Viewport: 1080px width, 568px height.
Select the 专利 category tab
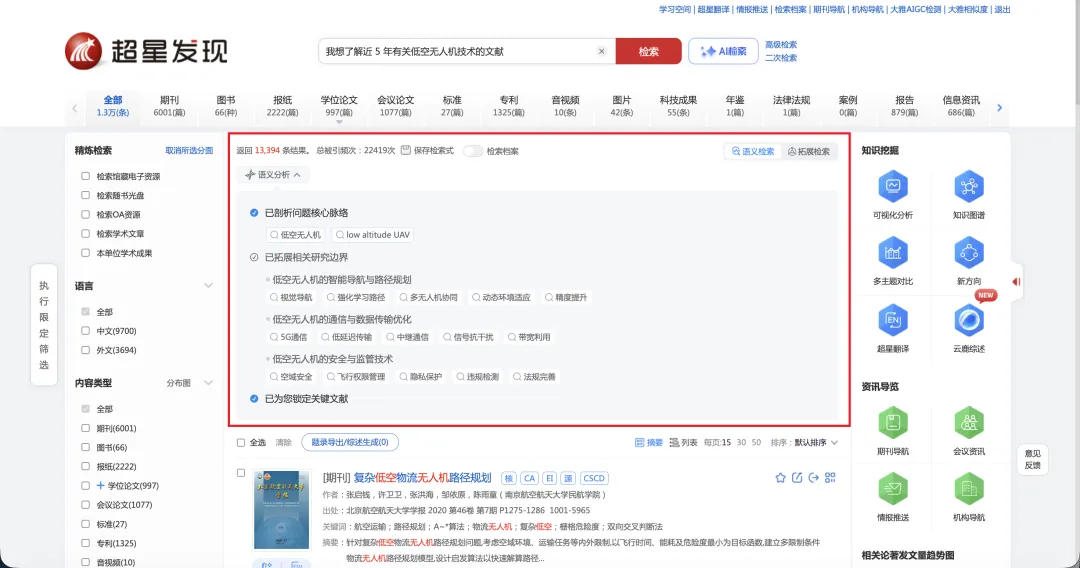pos(509,106)
